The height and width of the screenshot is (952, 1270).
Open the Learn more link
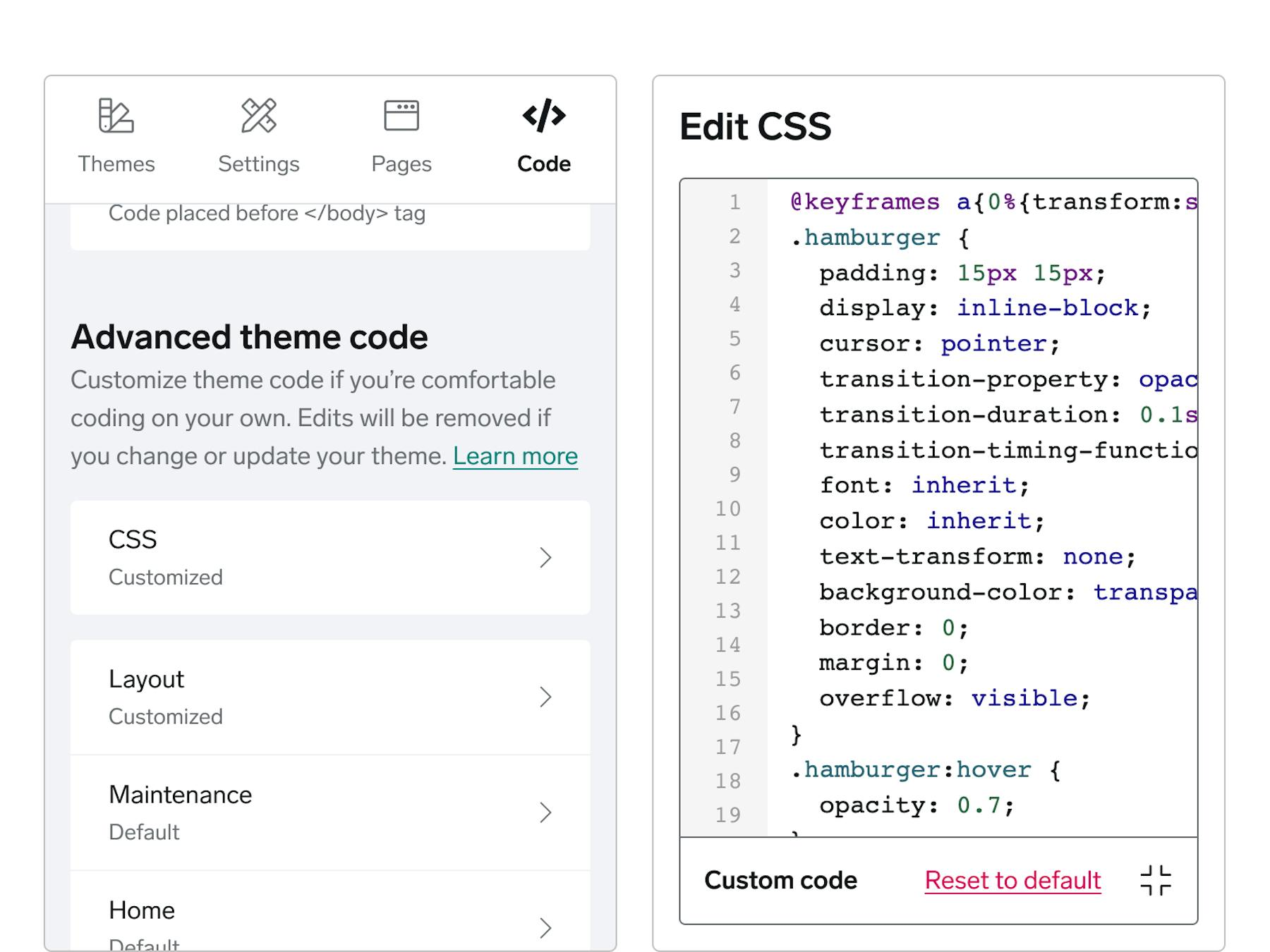pyautogui.click(x=515, y=456)
